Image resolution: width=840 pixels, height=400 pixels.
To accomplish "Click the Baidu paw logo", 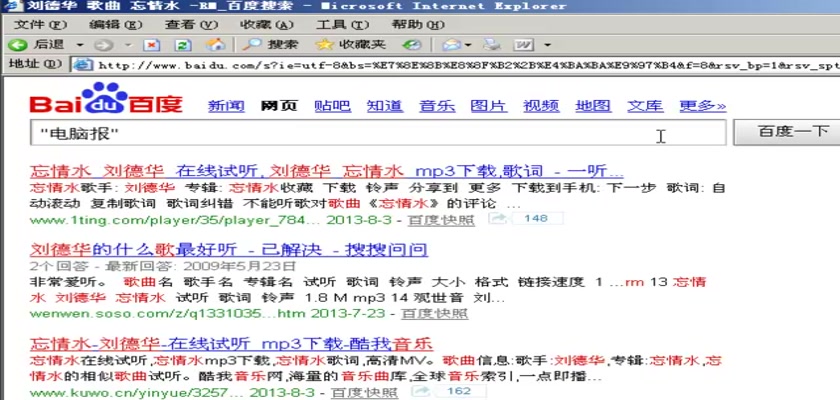I will [105, 97].
